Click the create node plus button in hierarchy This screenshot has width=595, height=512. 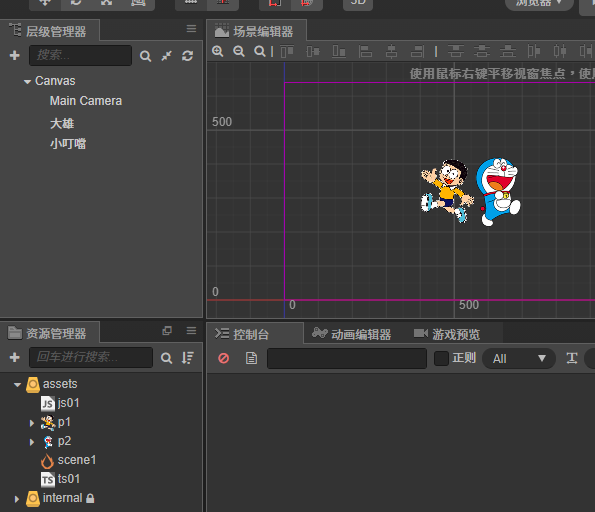coord(14,55)
